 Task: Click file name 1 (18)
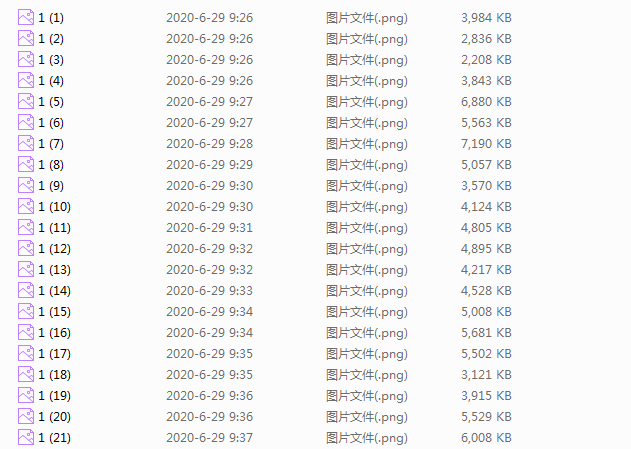[x=54, y=375]
